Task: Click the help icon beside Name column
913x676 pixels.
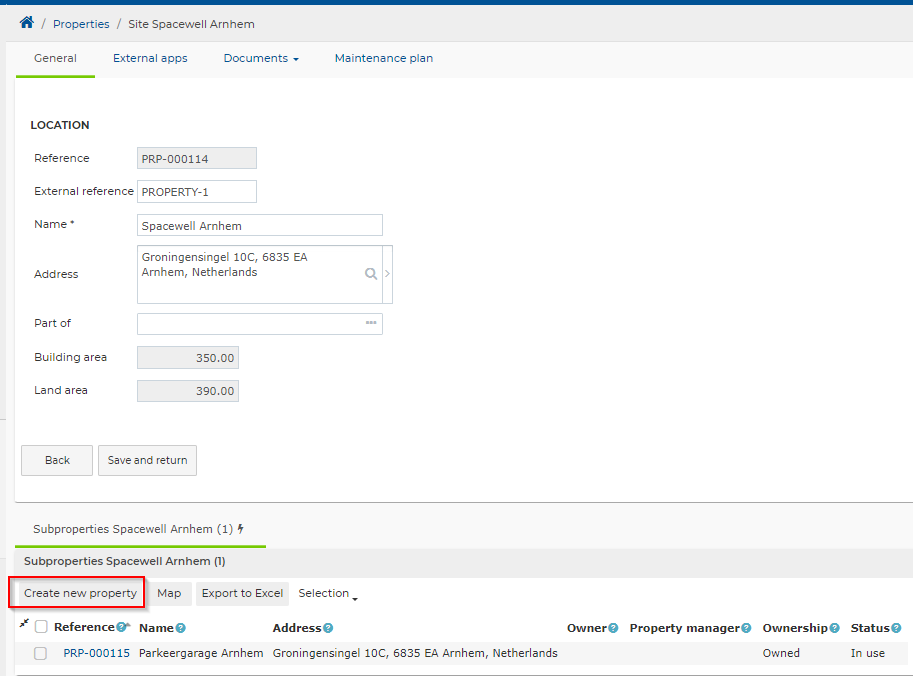Action: tap(181, 628)
